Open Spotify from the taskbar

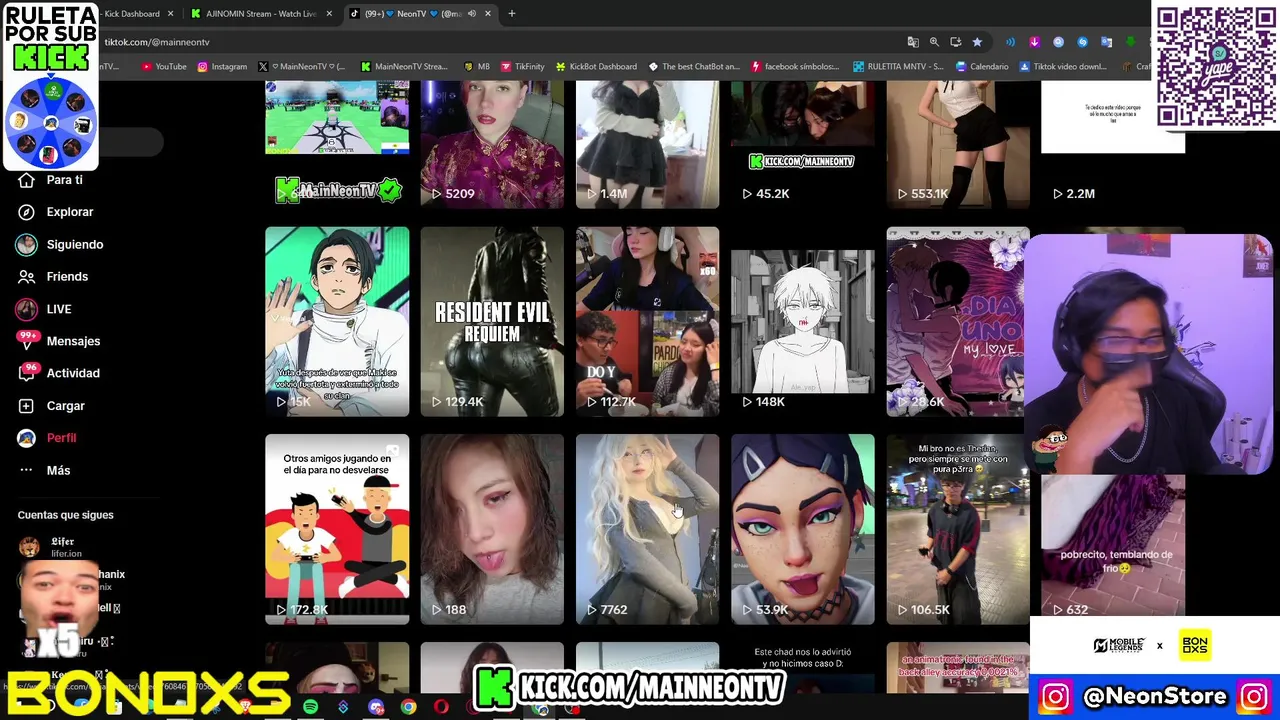(311, 707)
